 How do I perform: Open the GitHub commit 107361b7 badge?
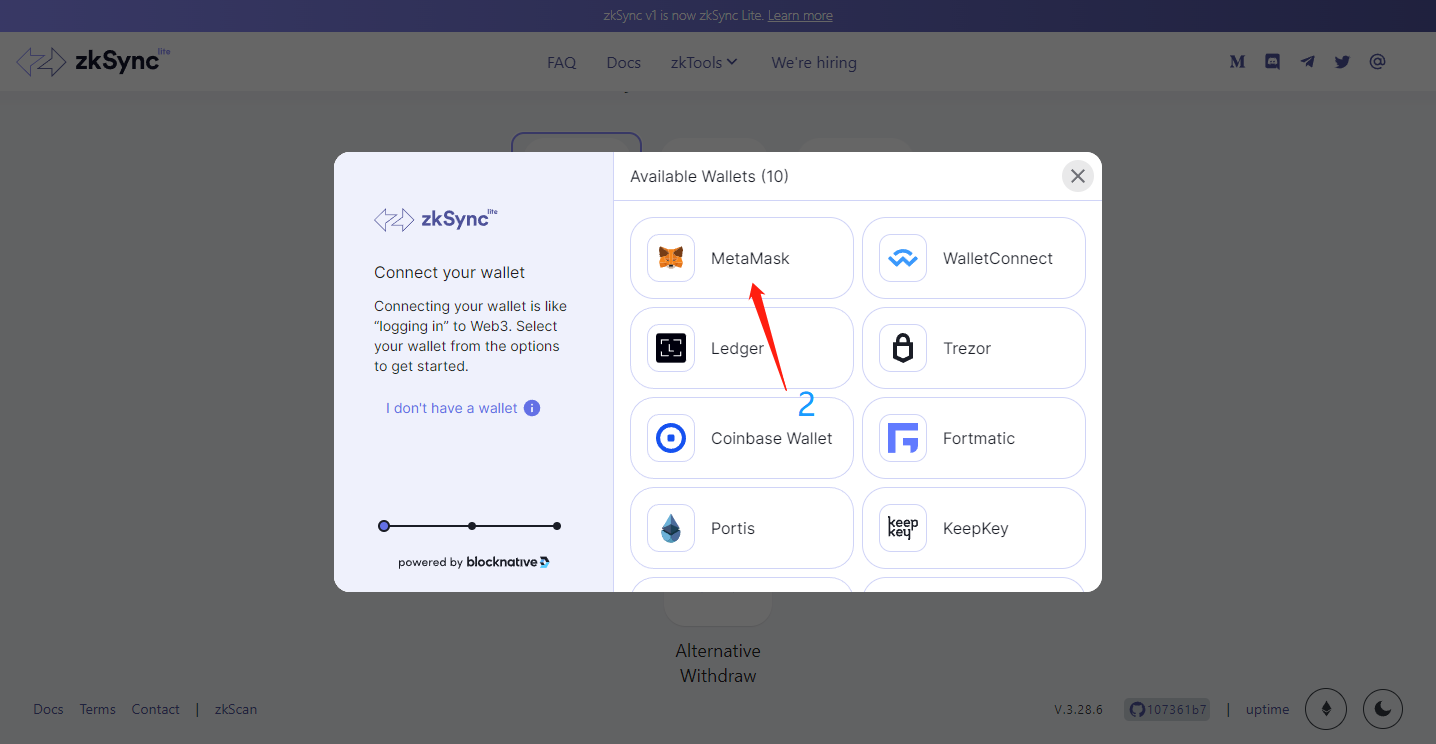click(1166, 709)
